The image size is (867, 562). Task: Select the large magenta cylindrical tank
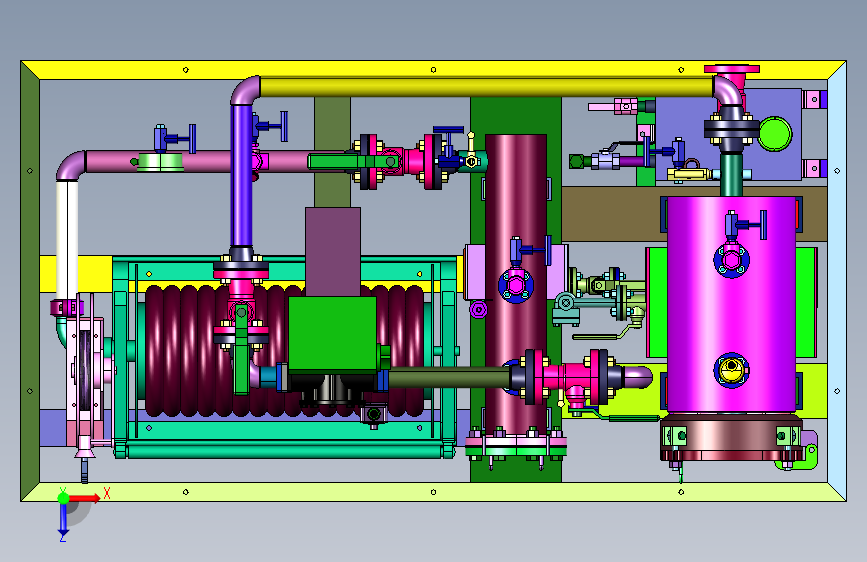tap(732, 304)
